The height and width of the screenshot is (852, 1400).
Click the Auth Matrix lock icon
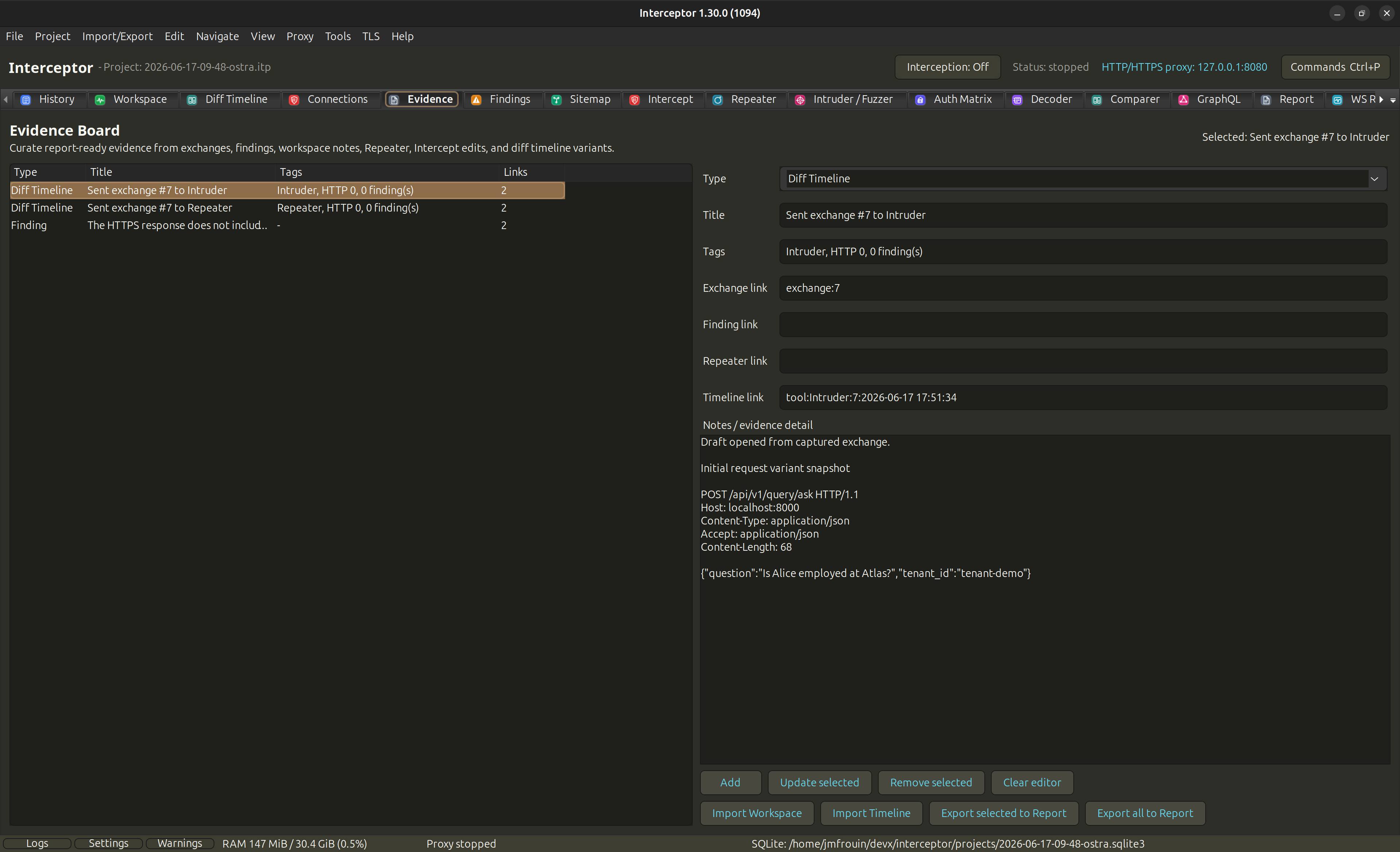[x=921, y=100]
